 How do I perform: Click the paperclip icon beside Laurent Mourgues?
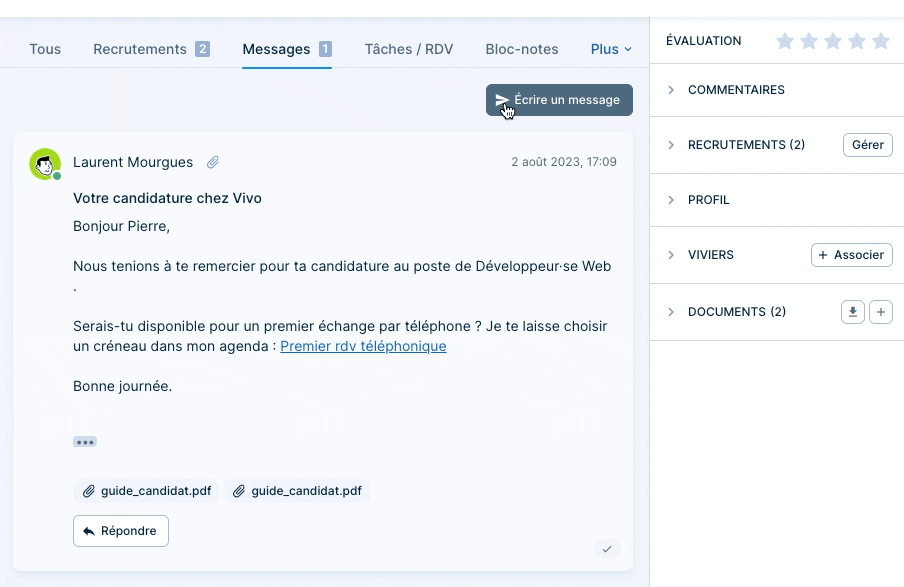(214, 162)
